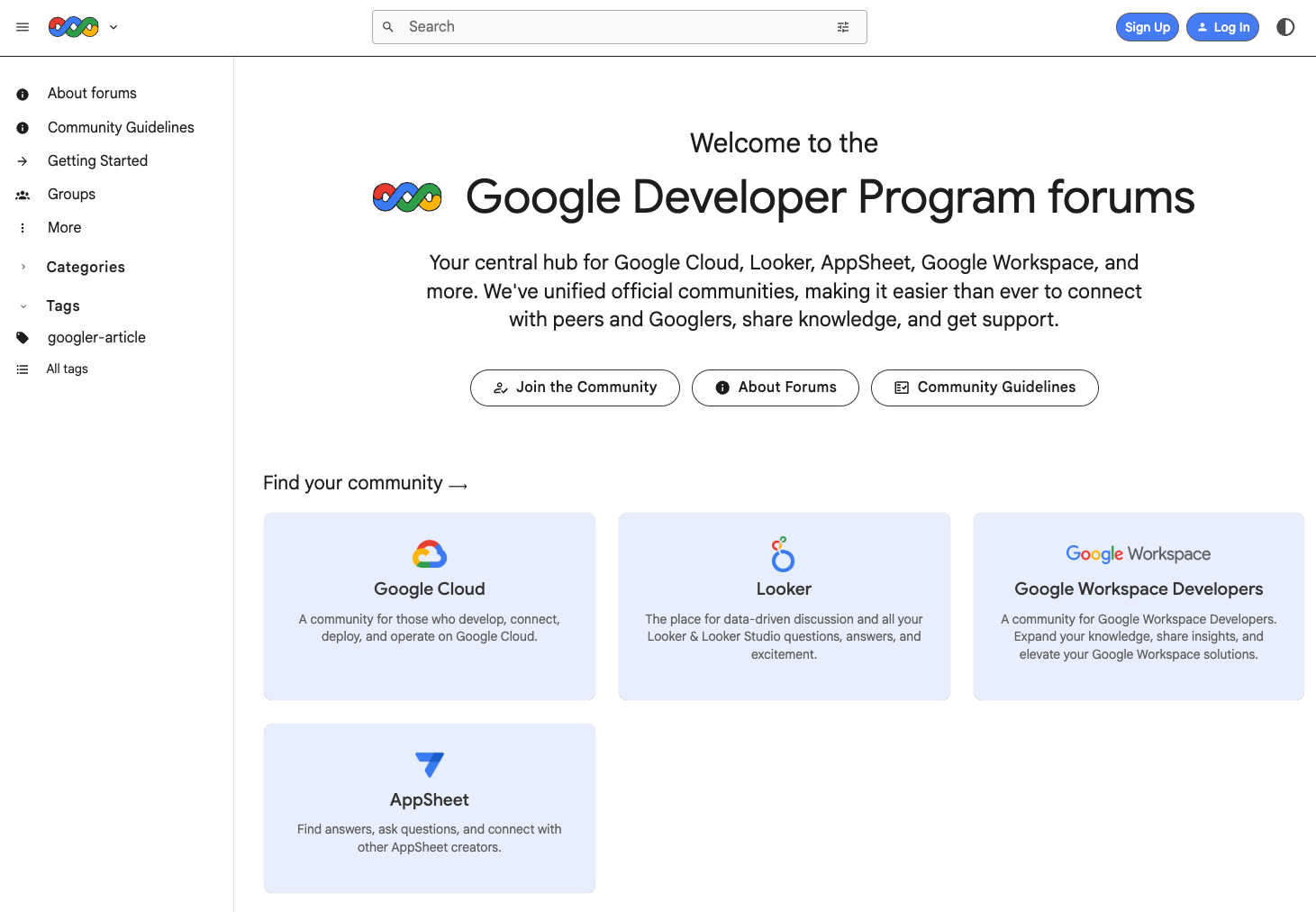Screen dimensions: 1316x912
Task: Click the Google Workspace logo
Action: pyautogui.click(x=1139, y=554)
